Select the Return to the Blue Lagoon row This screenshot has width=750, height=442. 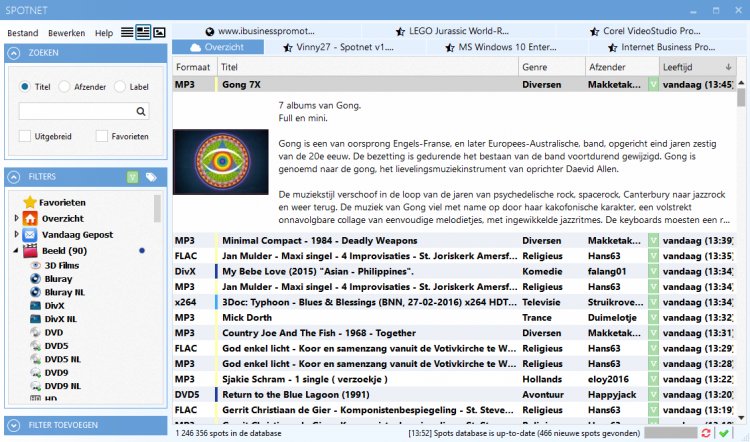(454, 395)
